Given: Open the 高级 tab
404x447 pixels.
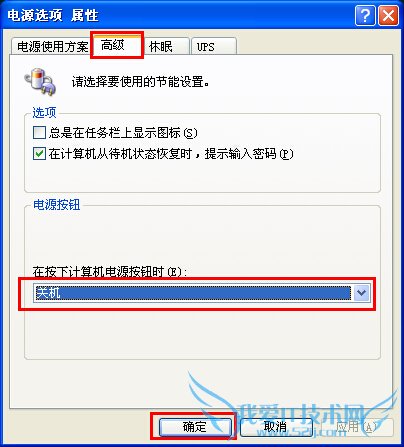Looking at the screenshot, I should (x=117, y=45).
